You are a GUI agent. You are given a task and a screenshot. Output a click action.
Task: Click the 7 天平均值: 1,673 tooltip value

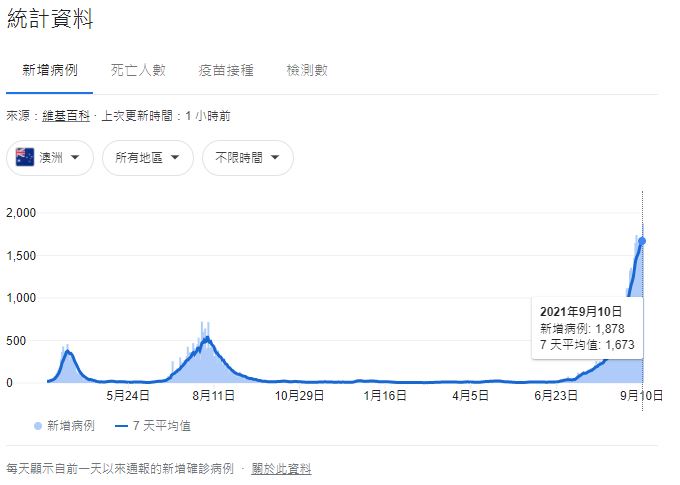[x=587, y=345]
